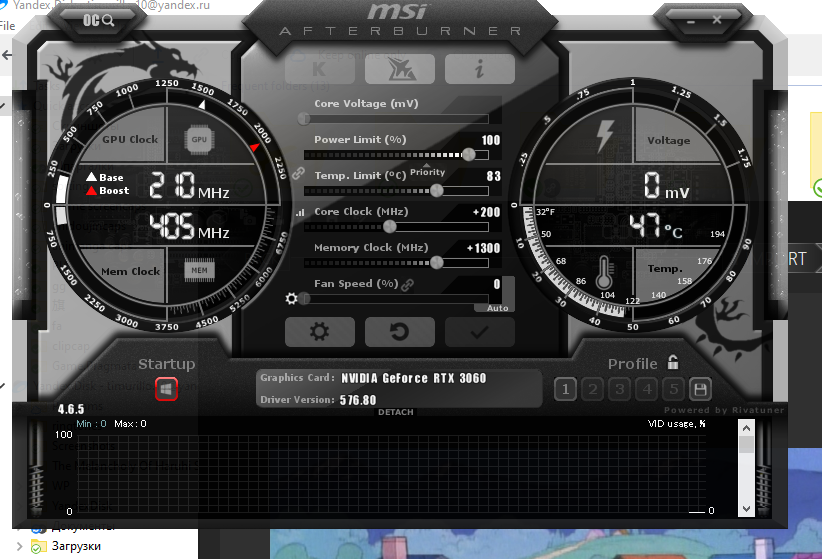Click the Temp. Limit Priority arrow

coord(426,165)
